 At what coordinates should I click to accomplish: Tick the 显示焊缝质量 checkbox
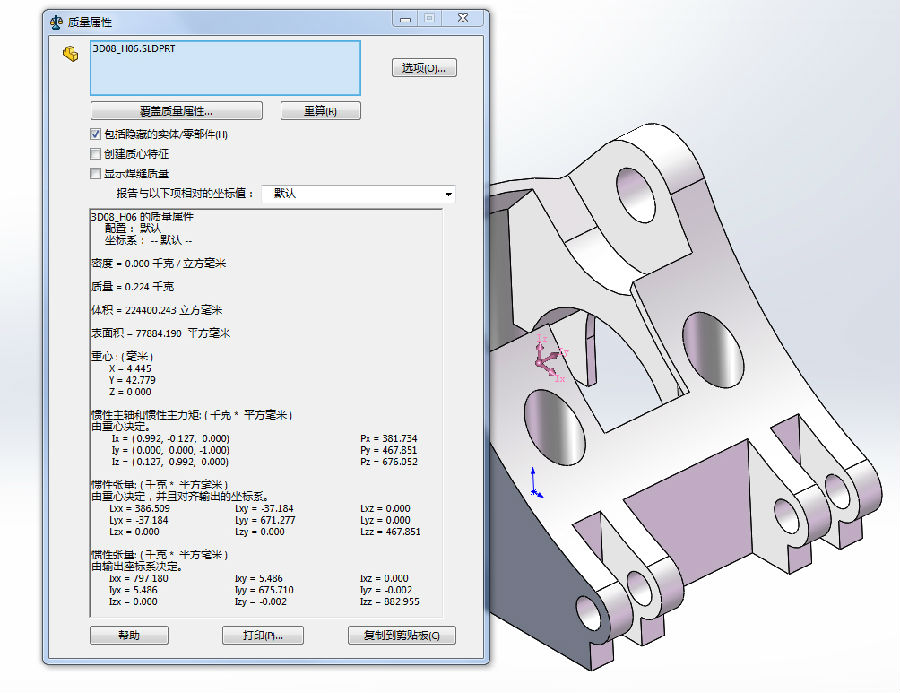pos(96,173)
